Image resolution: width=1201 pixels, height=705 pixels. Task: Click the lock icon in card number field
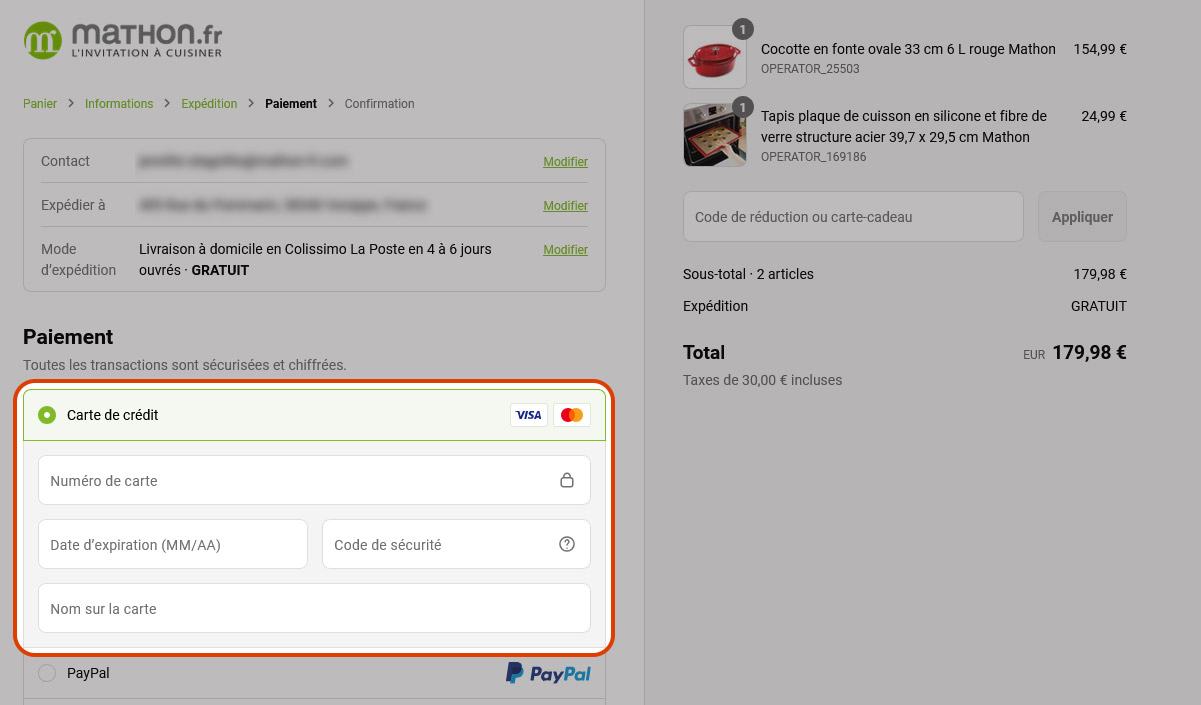point(567,480)
